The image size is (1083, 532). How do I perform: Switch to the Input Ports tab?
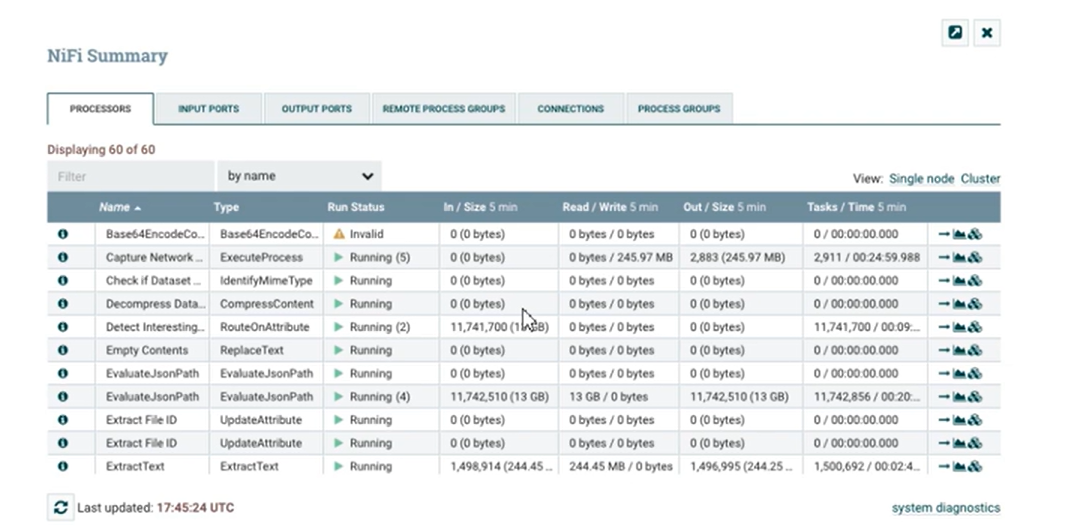tap(209, 109)
